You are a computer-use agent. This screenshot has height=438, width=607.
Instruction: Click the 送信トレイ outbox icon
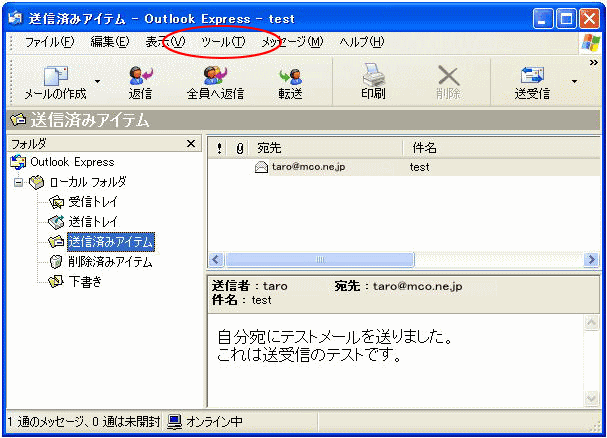coord(56,222)
